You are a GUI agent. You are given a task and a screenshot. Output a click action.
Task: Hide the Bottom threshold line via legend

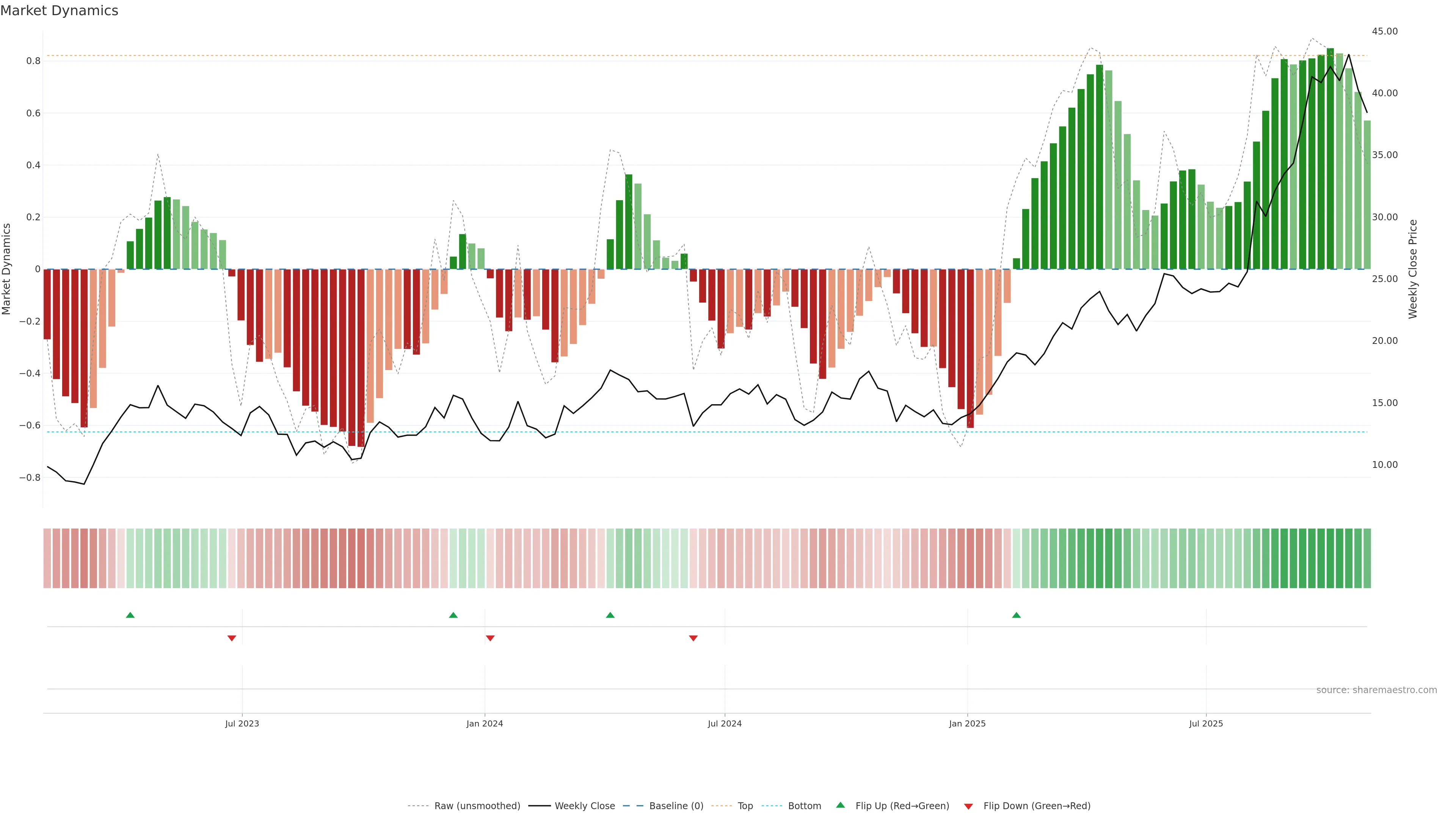point(804,806)
